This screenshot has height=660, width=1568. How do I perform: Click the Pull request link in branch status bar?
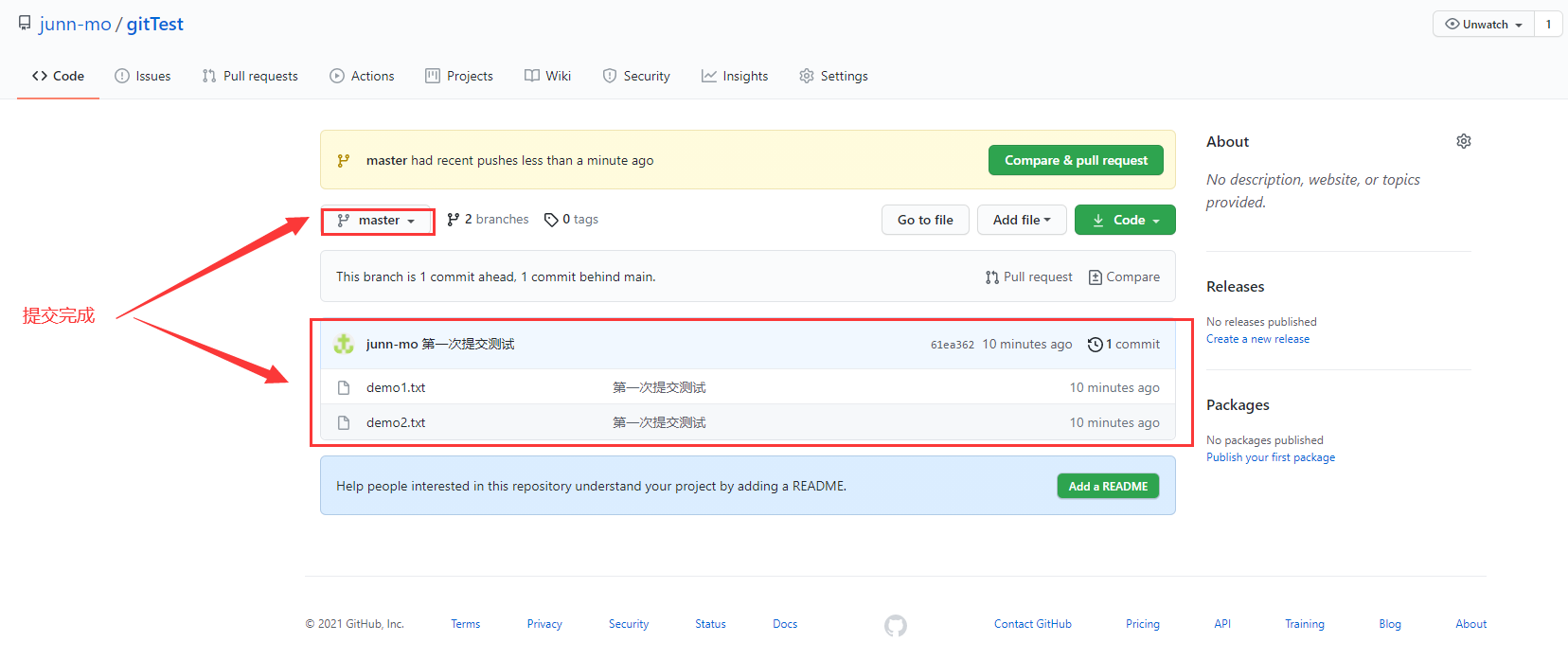click(1029, 276)
